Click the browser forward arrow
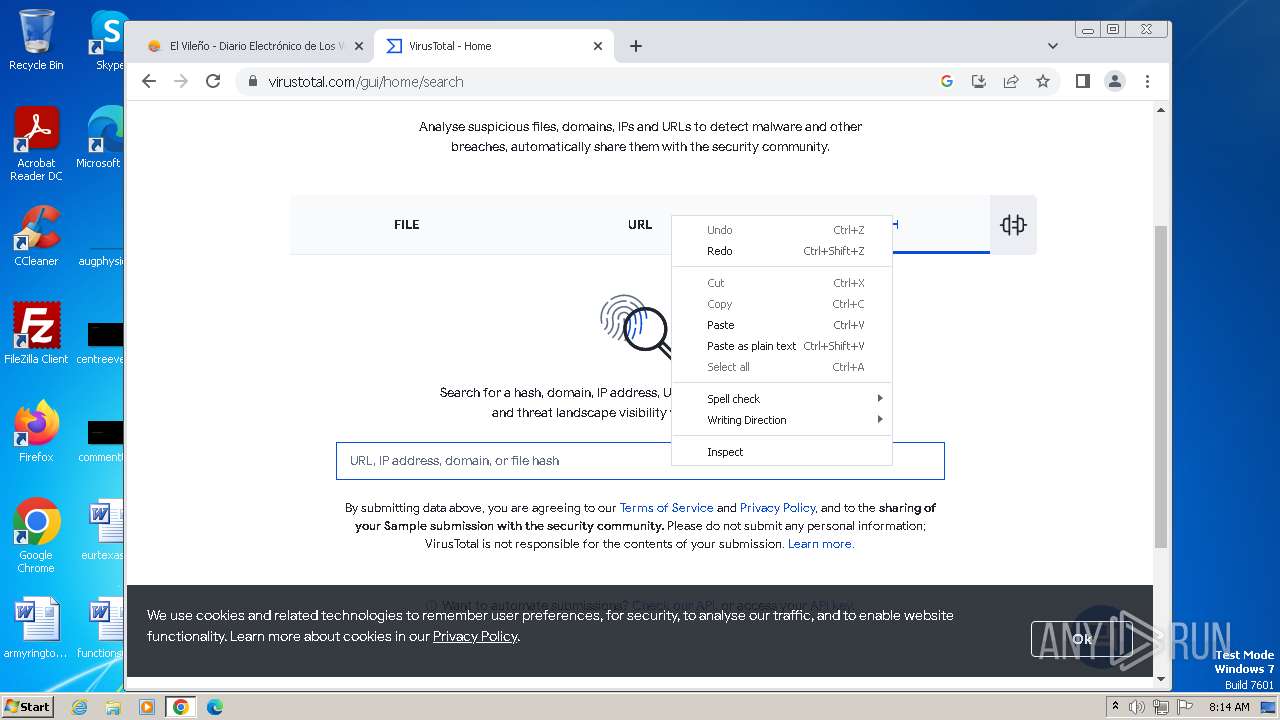This screenshot has height=720, width=1280. point(181,81)
